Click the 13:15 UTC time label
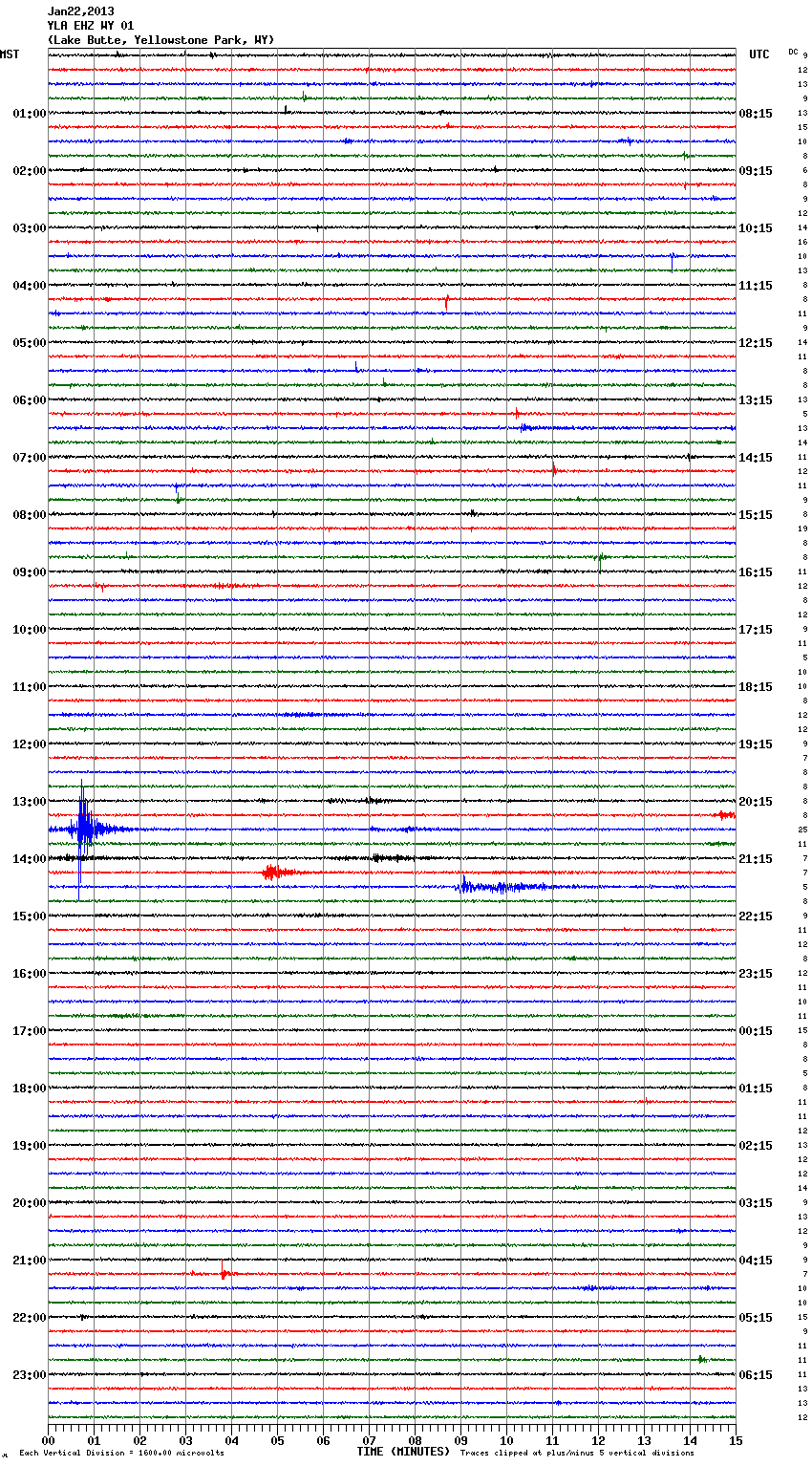The image size is (812, 1466). (756, 400)
